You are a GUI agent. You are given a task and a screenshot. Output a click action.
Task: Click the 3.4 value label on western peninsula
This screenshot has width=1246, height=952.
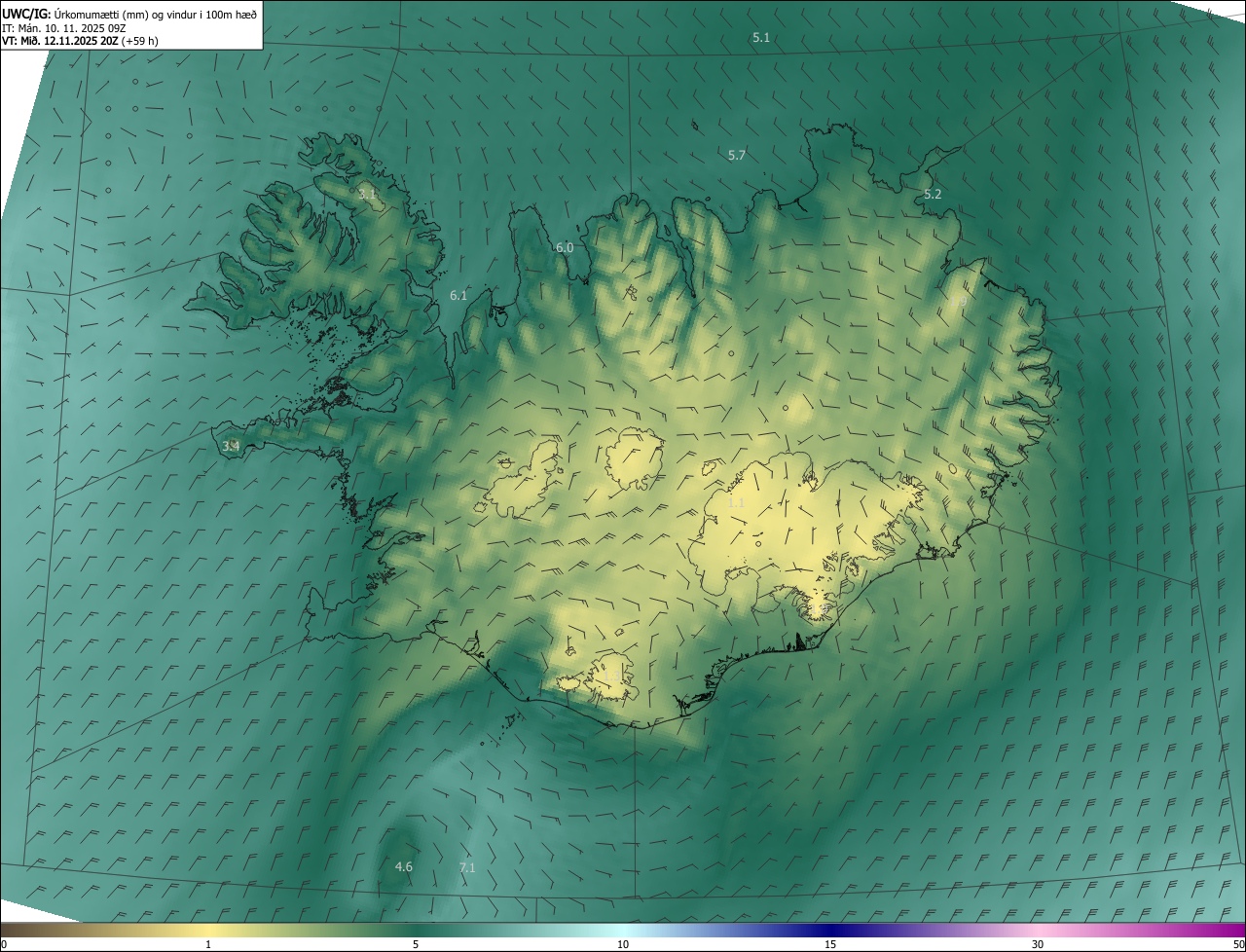tap(231, 446)
